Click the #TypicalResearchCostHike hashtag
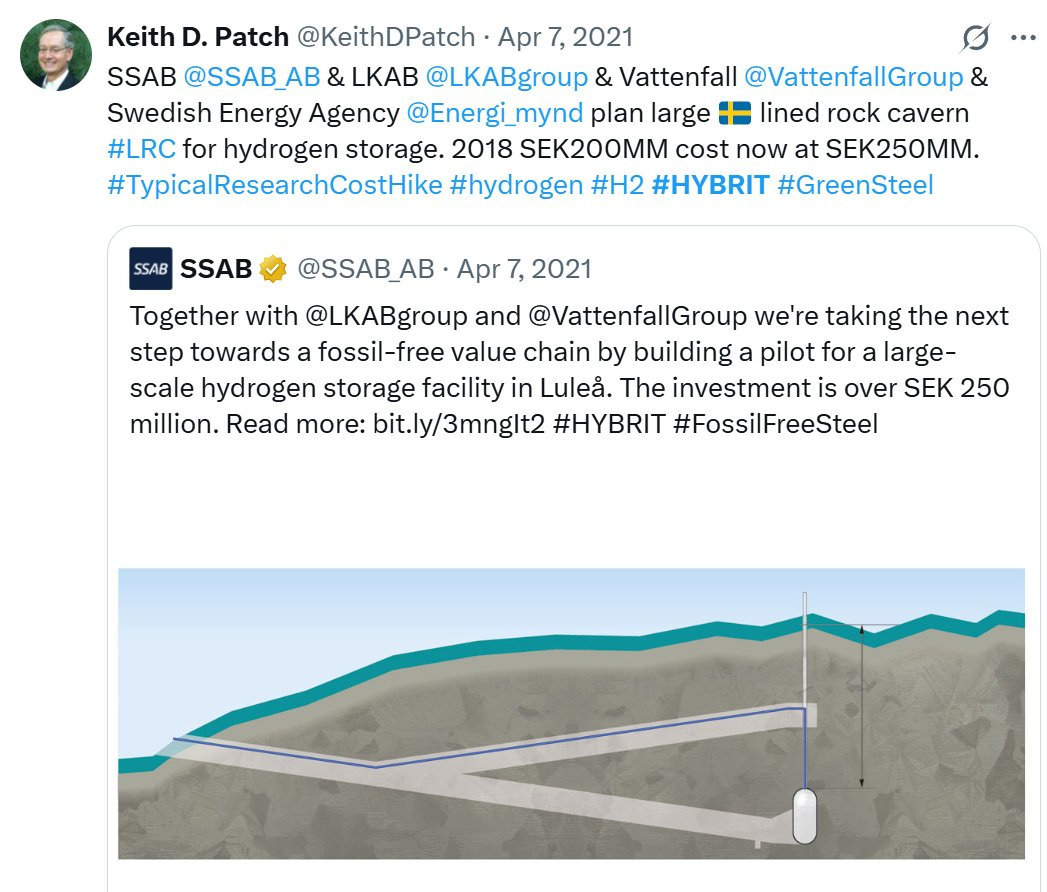This screenshot has height=892, width=1047. 274,185
